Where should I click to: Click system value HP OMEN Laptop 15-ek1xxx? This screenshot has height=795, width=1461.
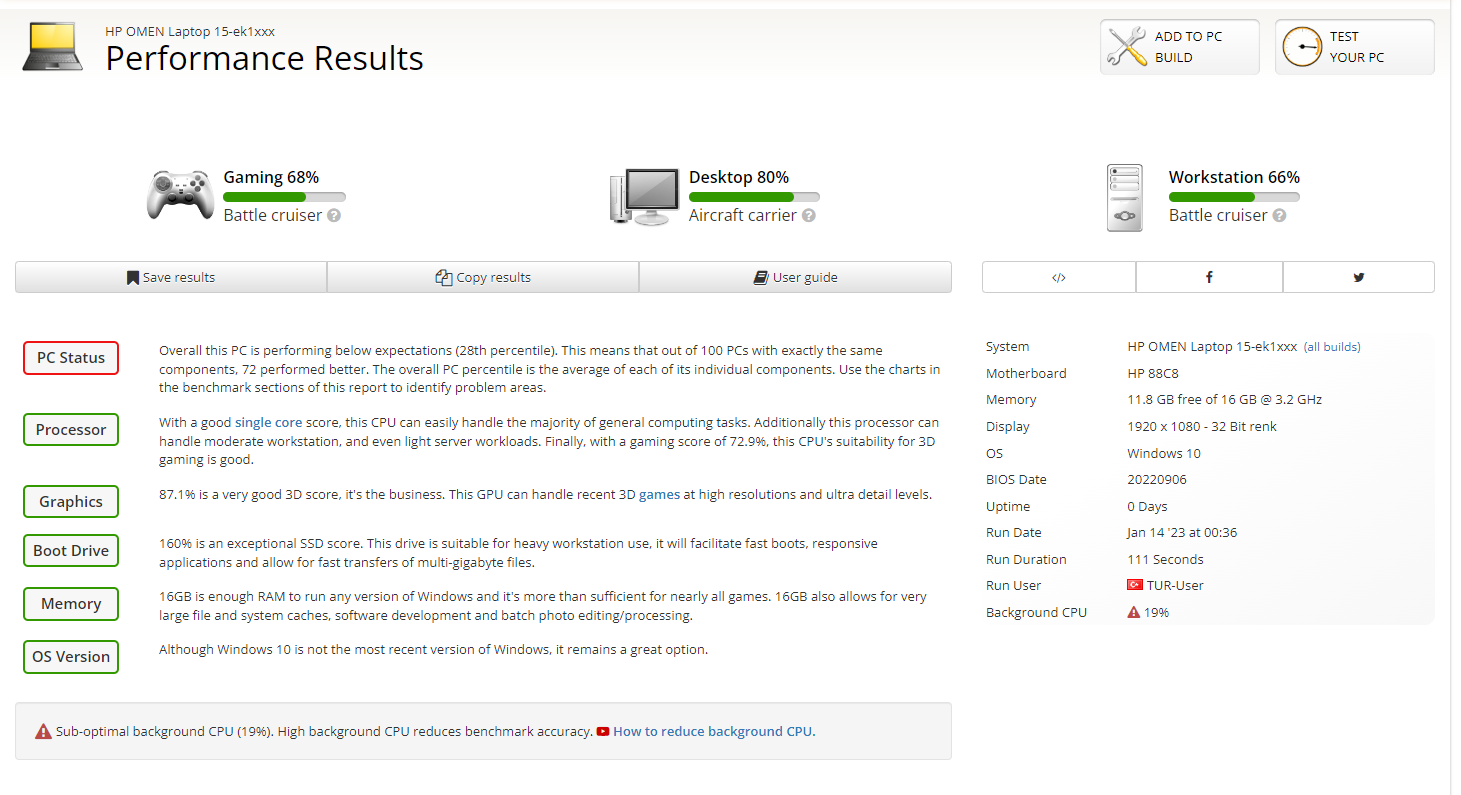[x=1212, y=347]
